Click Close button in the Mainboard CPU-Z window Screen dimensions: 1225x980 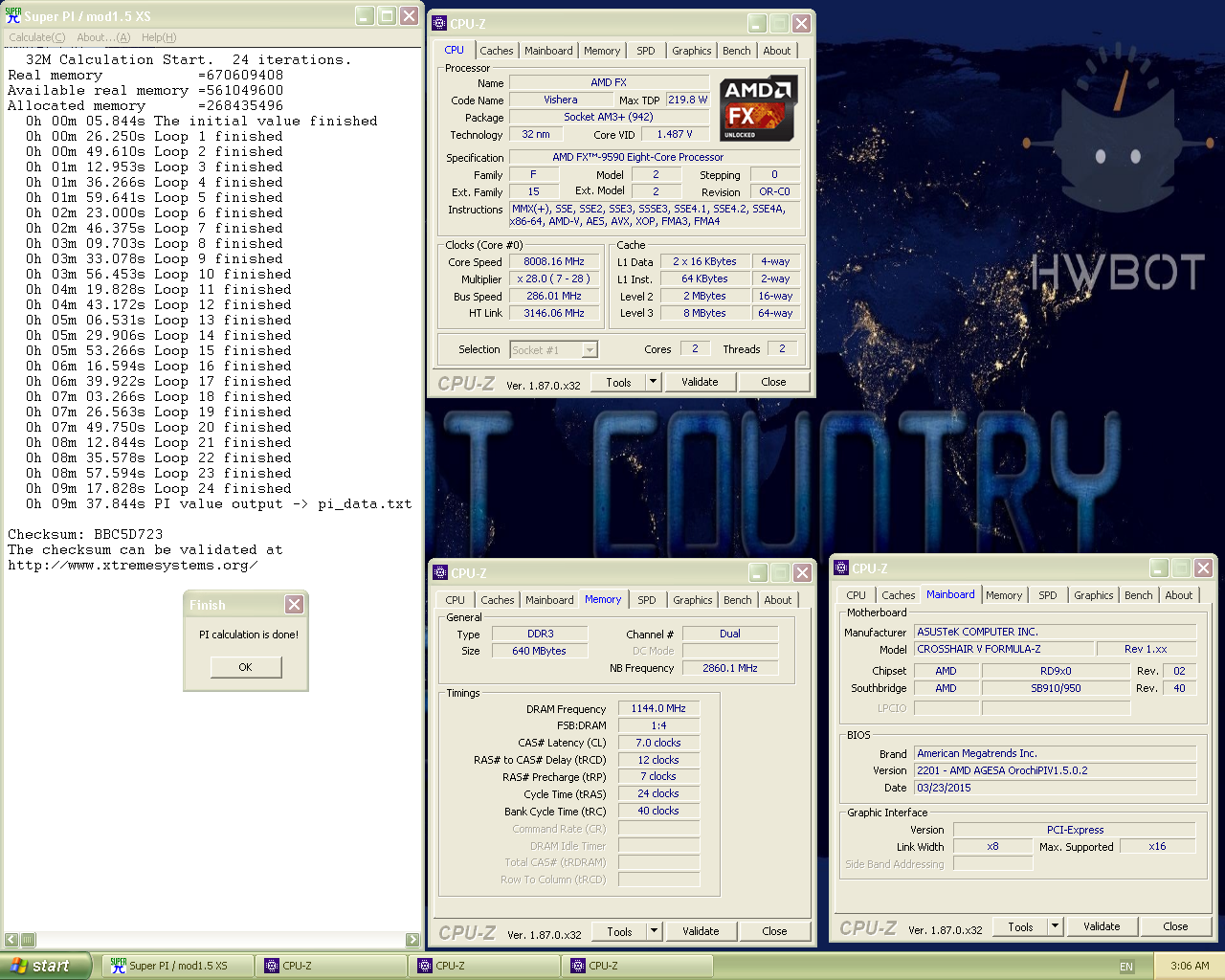click(x=1175, y=926)
